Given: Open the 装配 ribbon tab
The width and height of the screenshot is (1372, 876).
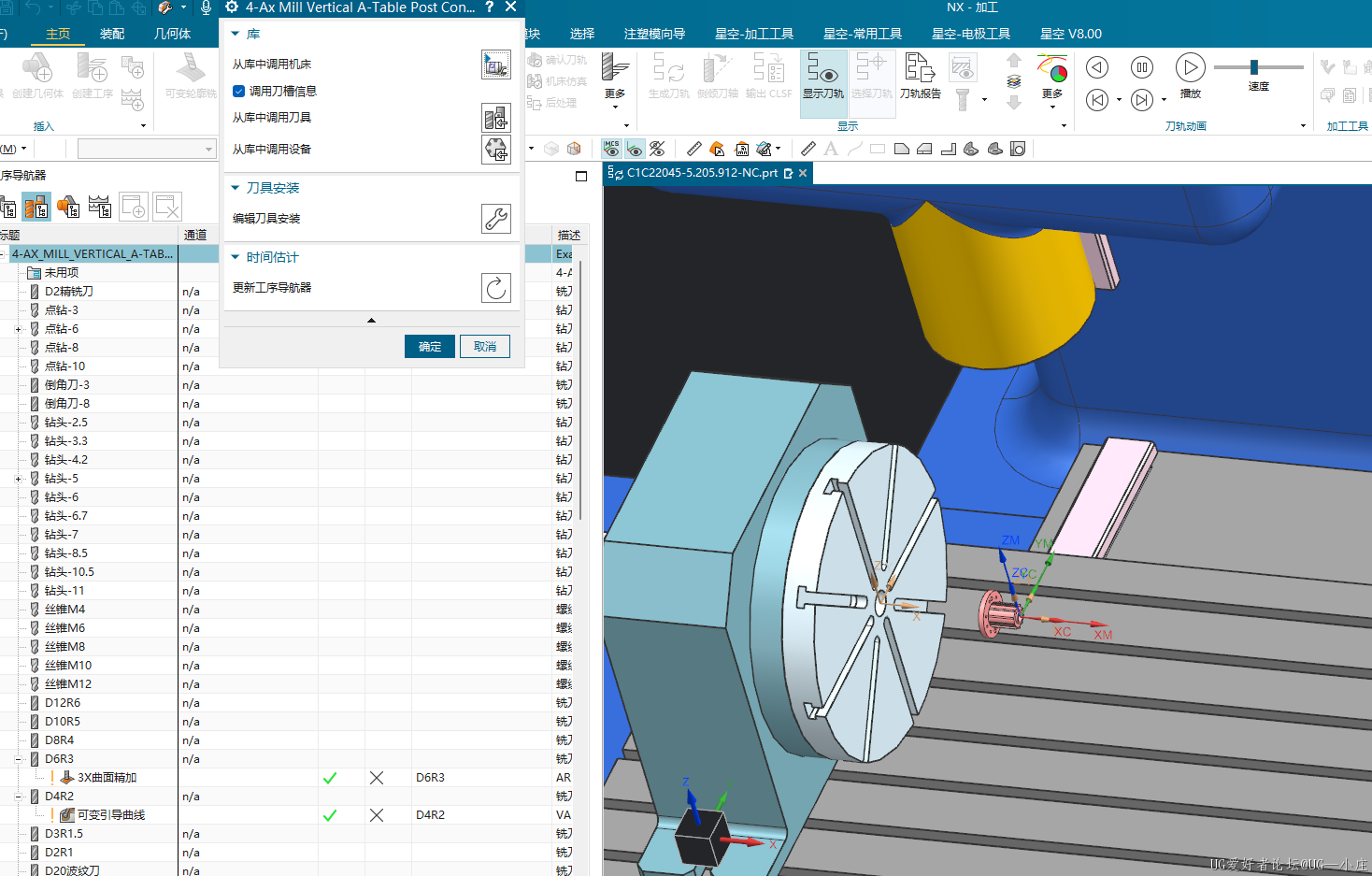Looking at the screenshot, I should tap(112, 34).
